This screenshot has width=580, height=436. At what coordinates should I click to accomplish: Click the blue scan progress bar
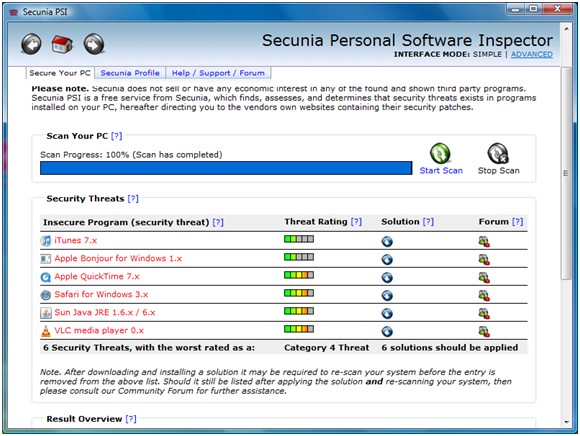click(226, 168)
